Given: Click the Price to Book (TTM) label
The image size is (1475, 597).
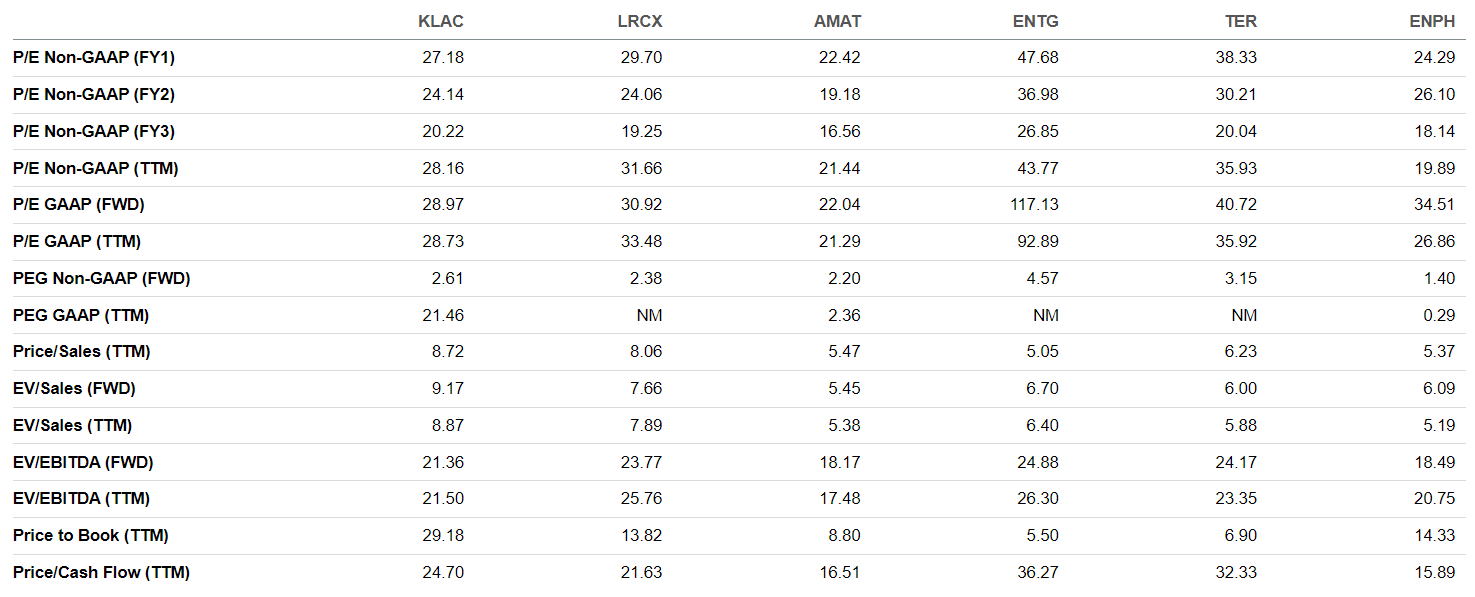Looking at the screenshot, I should (90, 536).
